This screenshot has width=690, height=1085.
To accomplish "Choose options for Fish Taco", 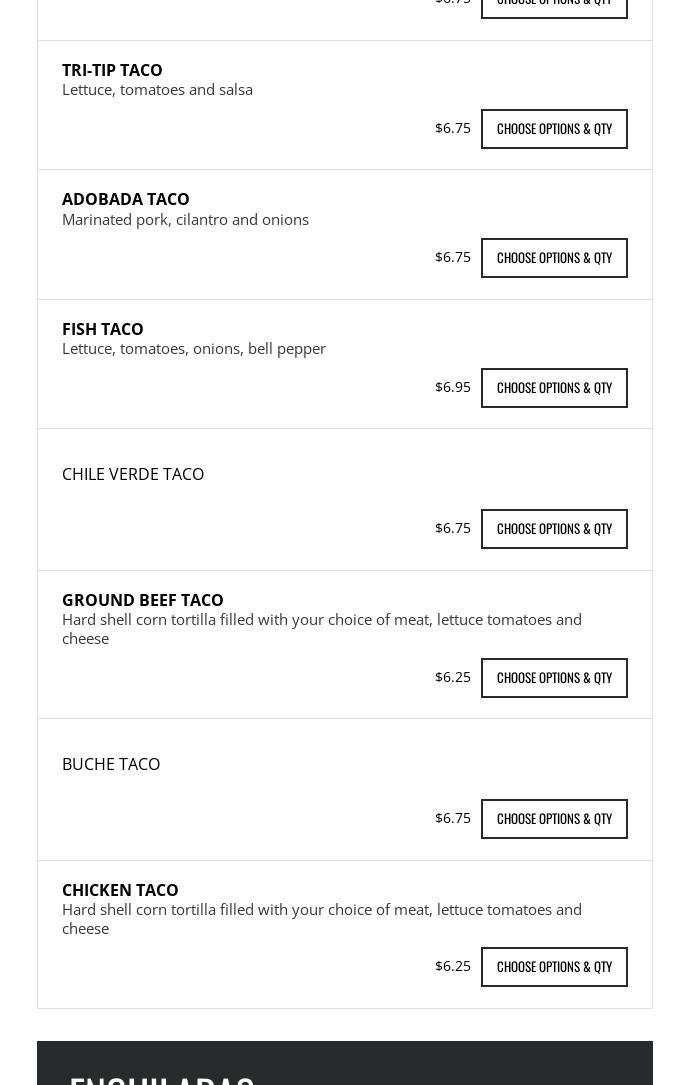I will click(554, 388).
